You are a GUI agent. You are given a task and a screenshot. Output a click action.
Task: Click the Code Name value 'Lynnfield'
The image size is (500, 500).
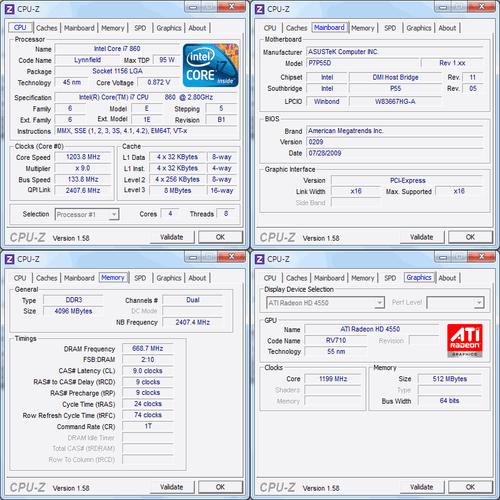(87, 60)
